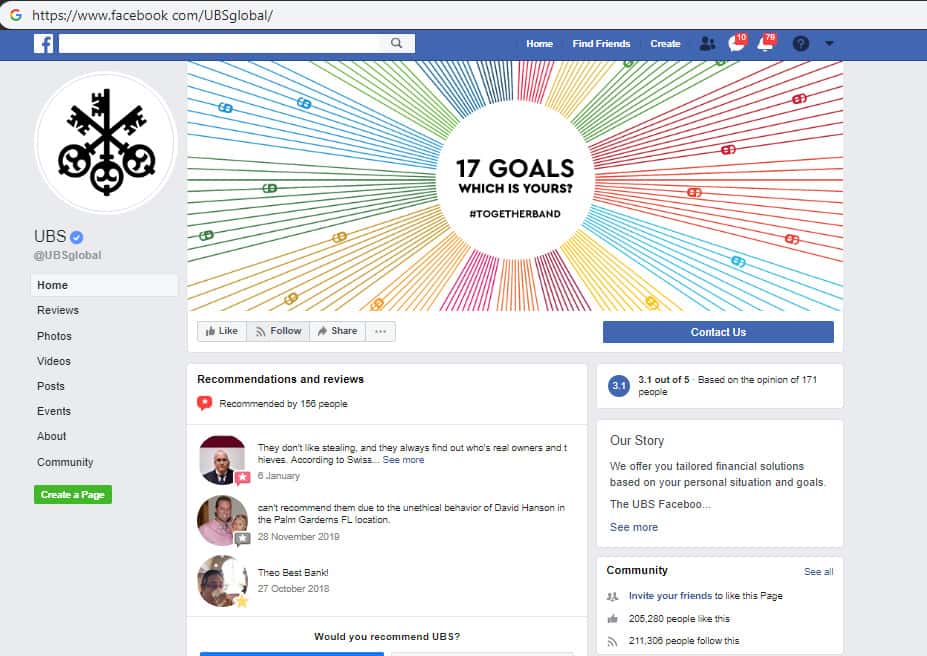Open the three-dots more options button
Viewport: 927px width, 656px height.
pos(381,331)
